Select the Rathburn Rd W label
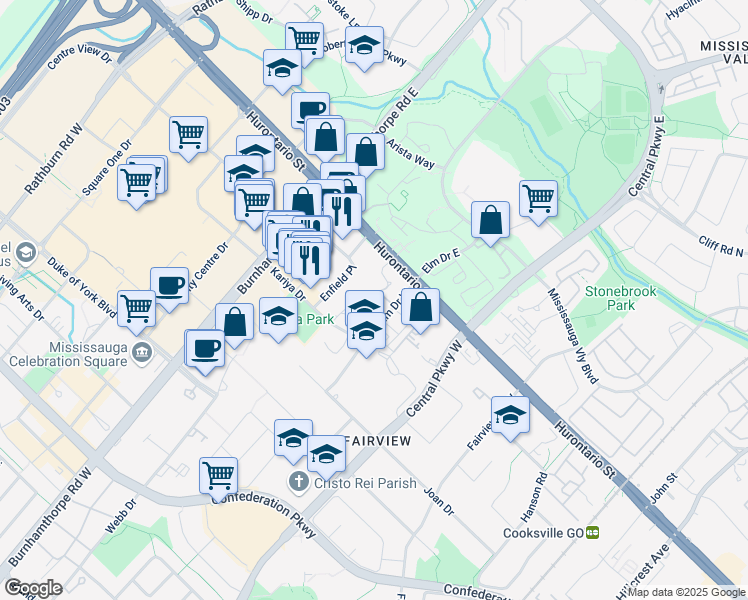The width and height of the screenshot is (748, 600). tap(54, 159)
